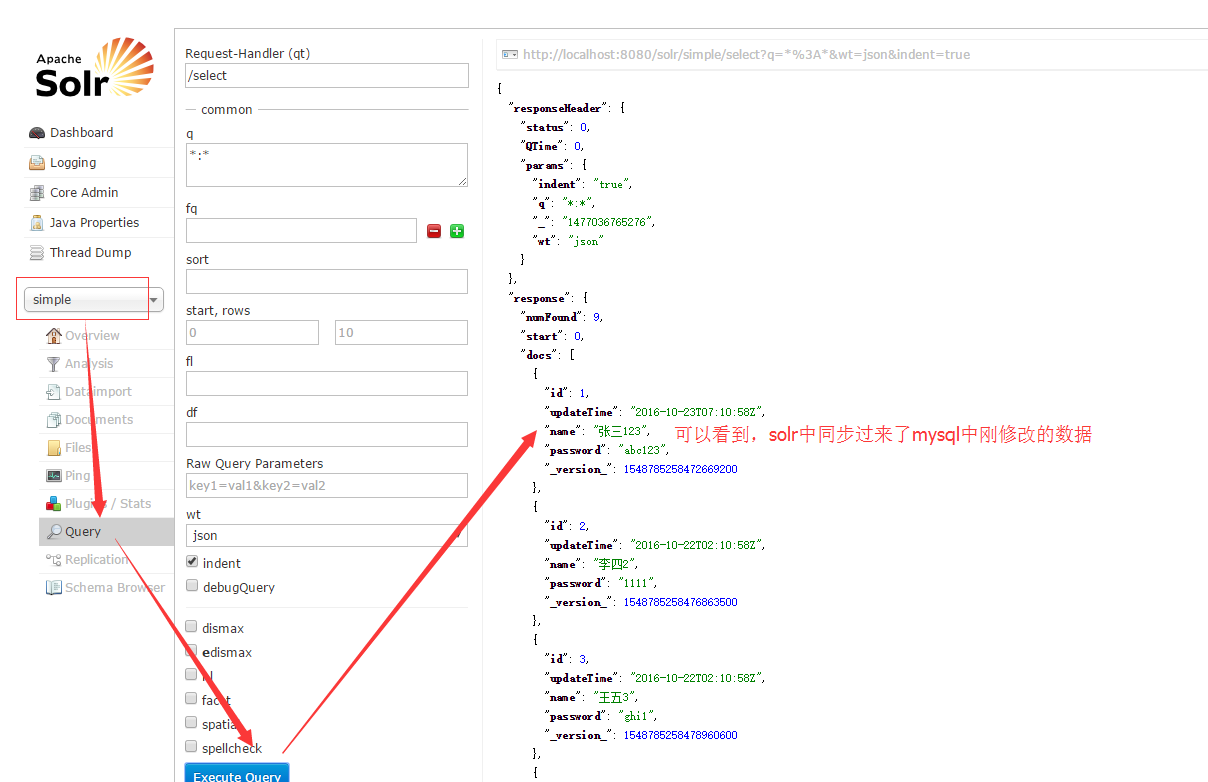Click the URL link icon

(x=509, y=54)
